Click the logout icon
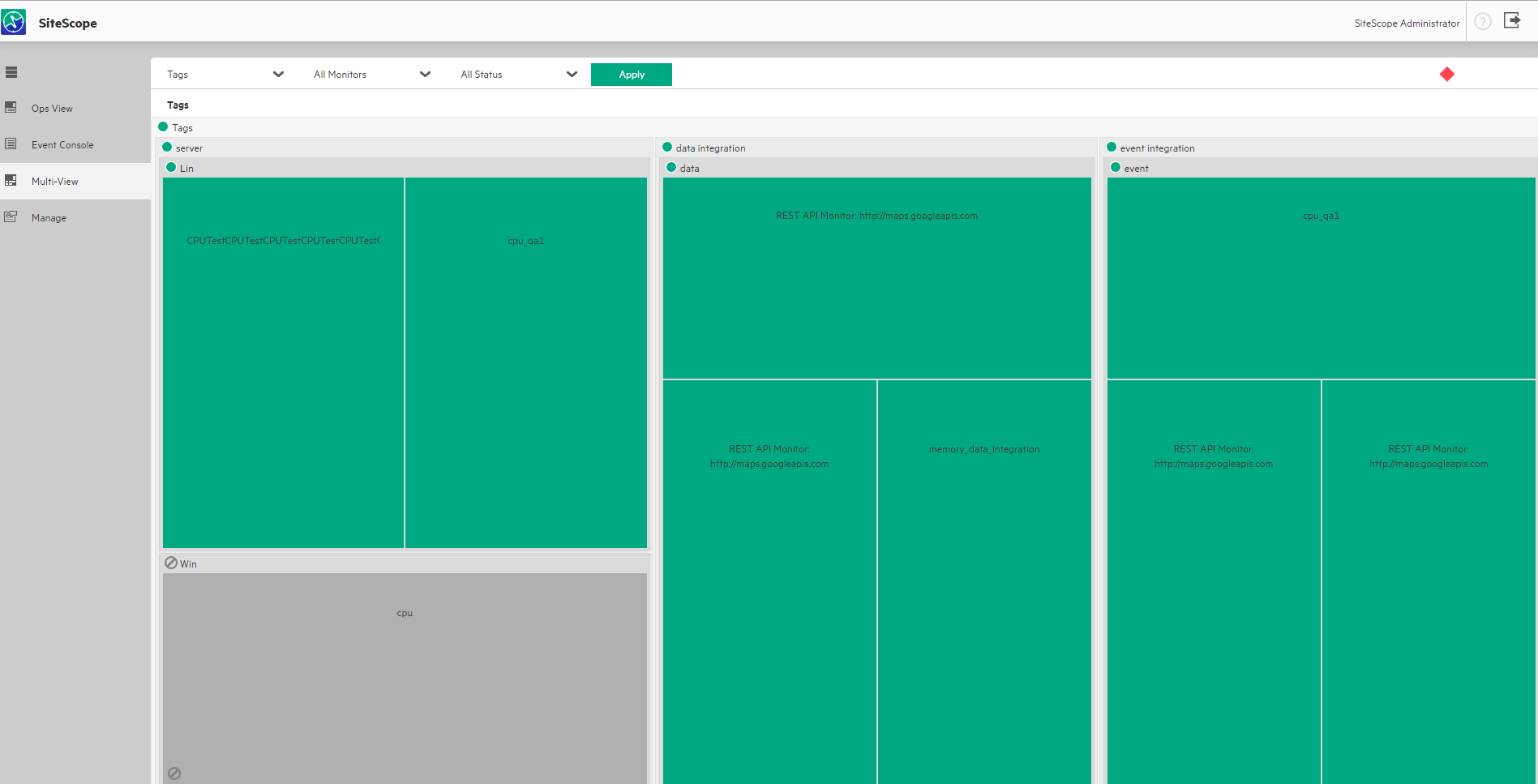Viewport: 1538px width, 784px height. [x=1512, y=20]
